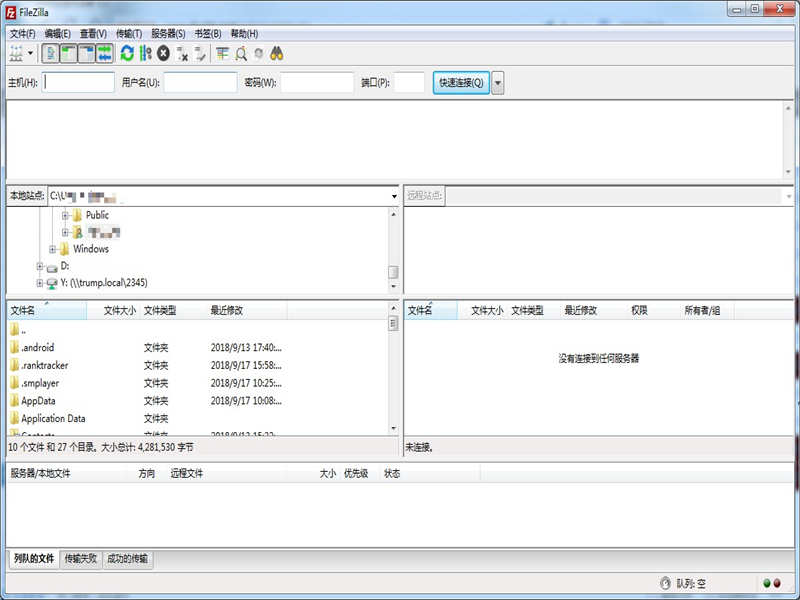Toggle the message log display icon
800x600 pixels.
tap(50, 53)
